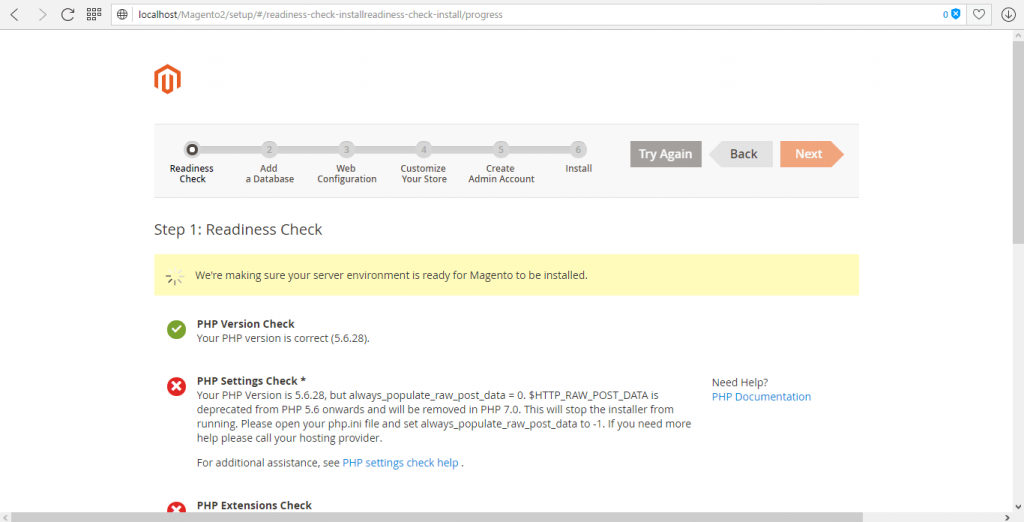Click the scroll right arrow

click(x=1007, y=517)
